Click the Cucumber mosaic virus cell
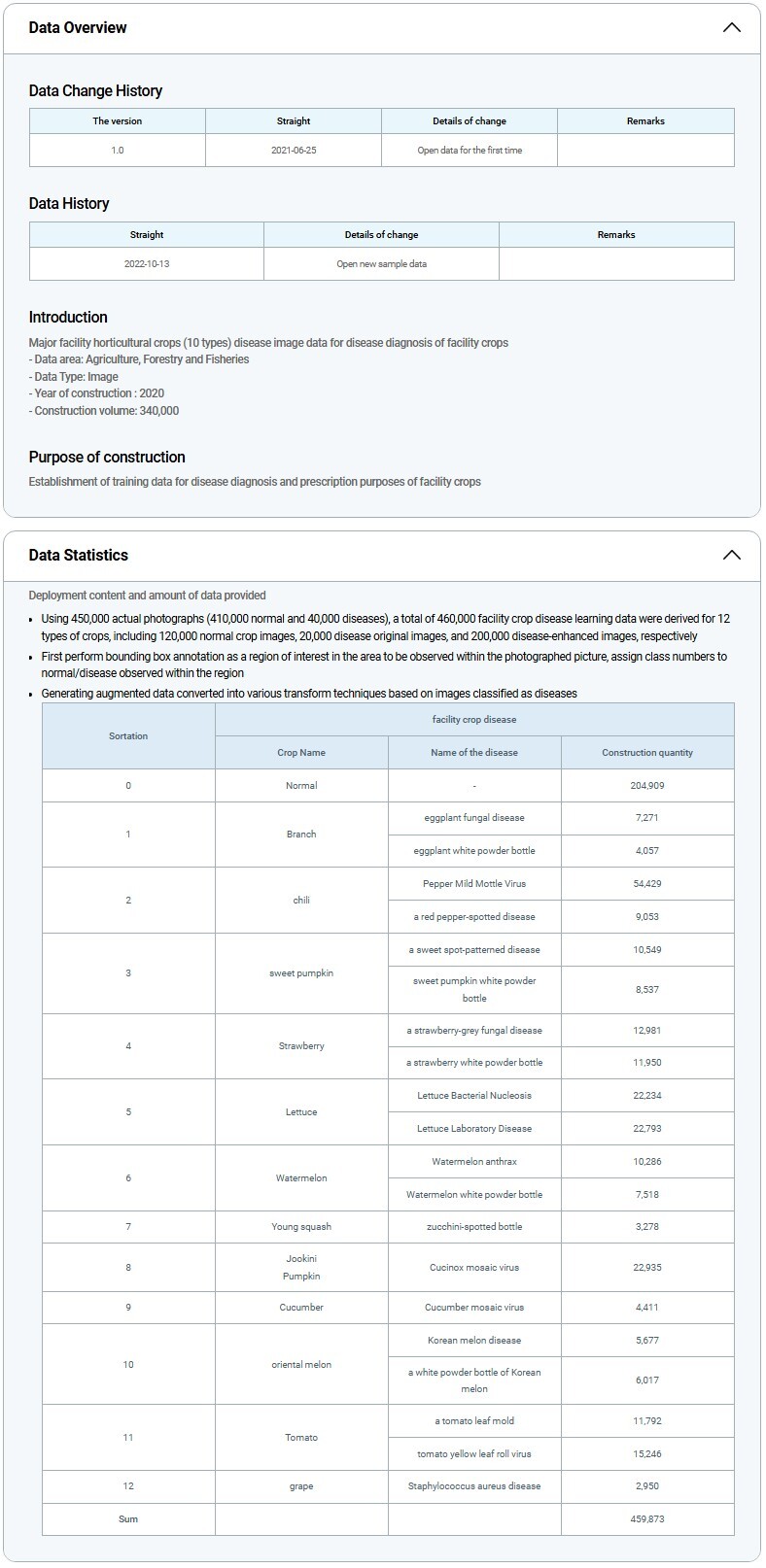Image resolution: width=766 pixels, height=1568 pixels. (x=474, y=1307)
